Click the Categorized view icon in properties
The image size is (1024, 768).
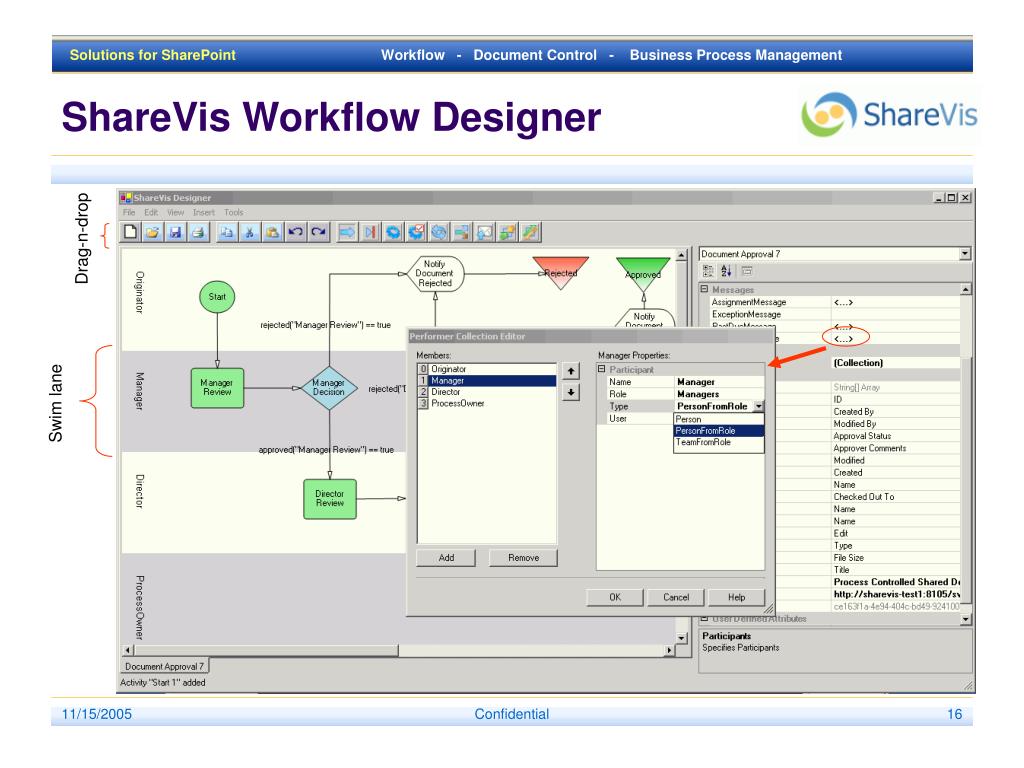[708, 270]
